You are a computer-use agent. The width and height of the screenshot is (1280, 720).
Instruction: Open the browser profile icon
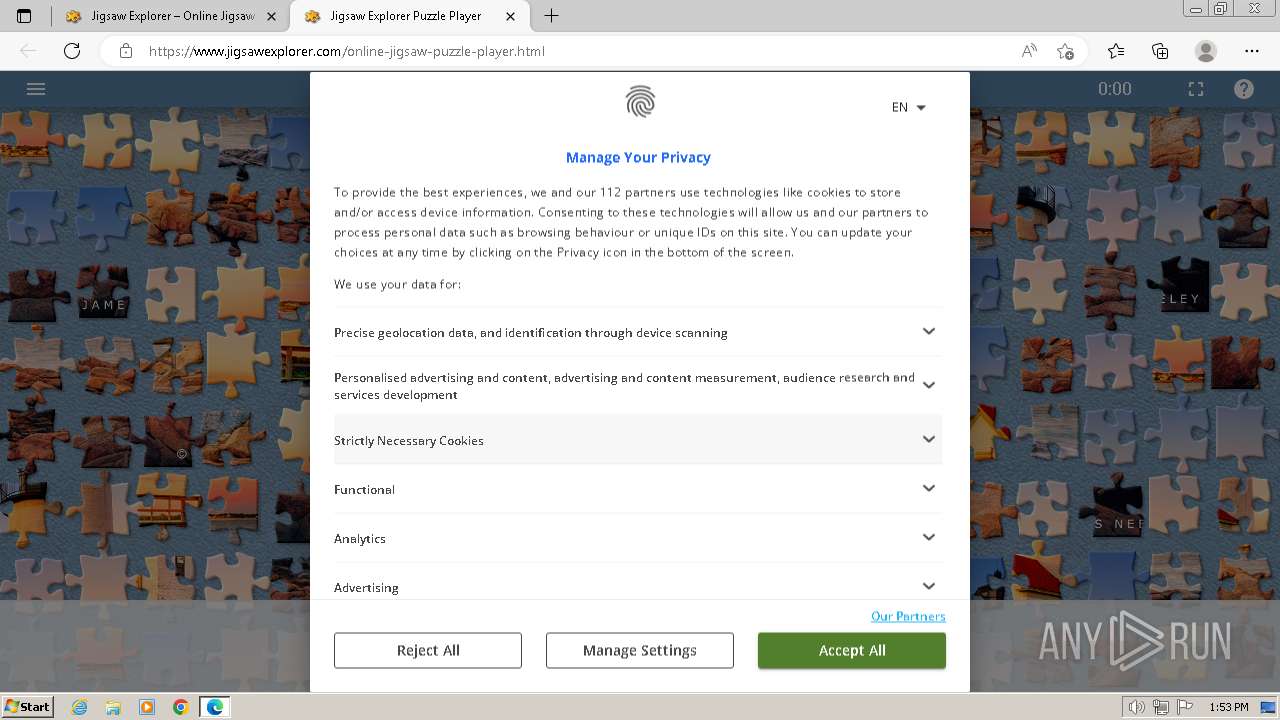[x=1206, y=51]
